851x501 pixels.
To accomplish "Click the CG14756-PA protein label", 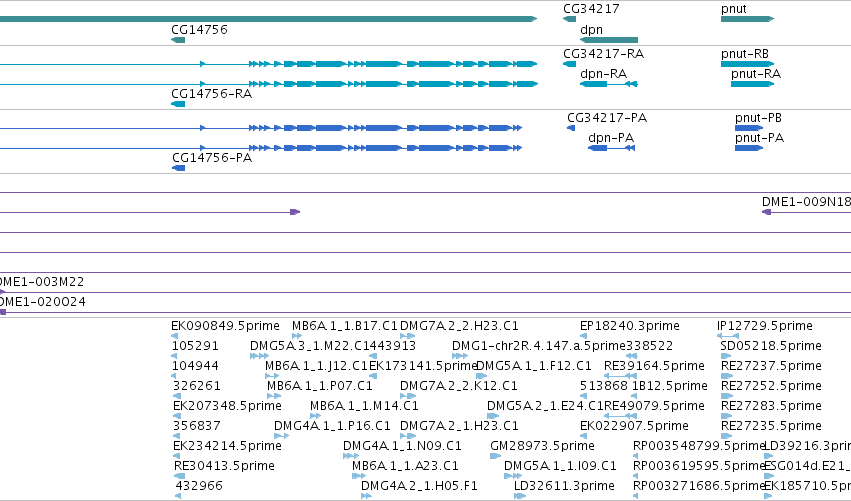I will [212, 158].
